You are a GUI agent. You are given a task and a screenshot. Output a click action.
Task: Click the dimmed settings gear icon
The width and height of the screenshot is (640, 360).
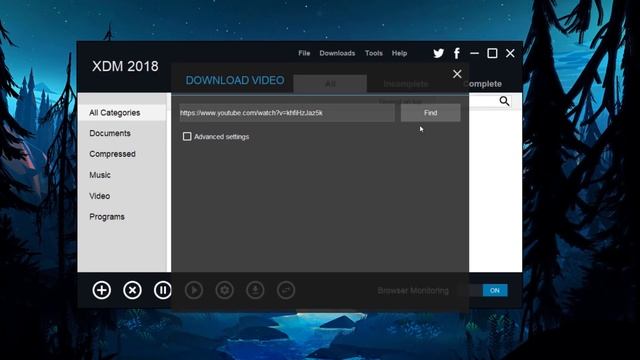point(224,290)
